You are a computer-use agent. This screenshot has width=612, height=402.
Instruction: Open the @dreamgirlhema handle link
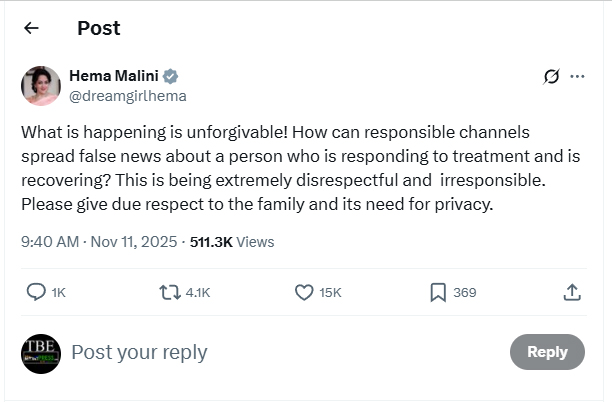pos(127,96)
